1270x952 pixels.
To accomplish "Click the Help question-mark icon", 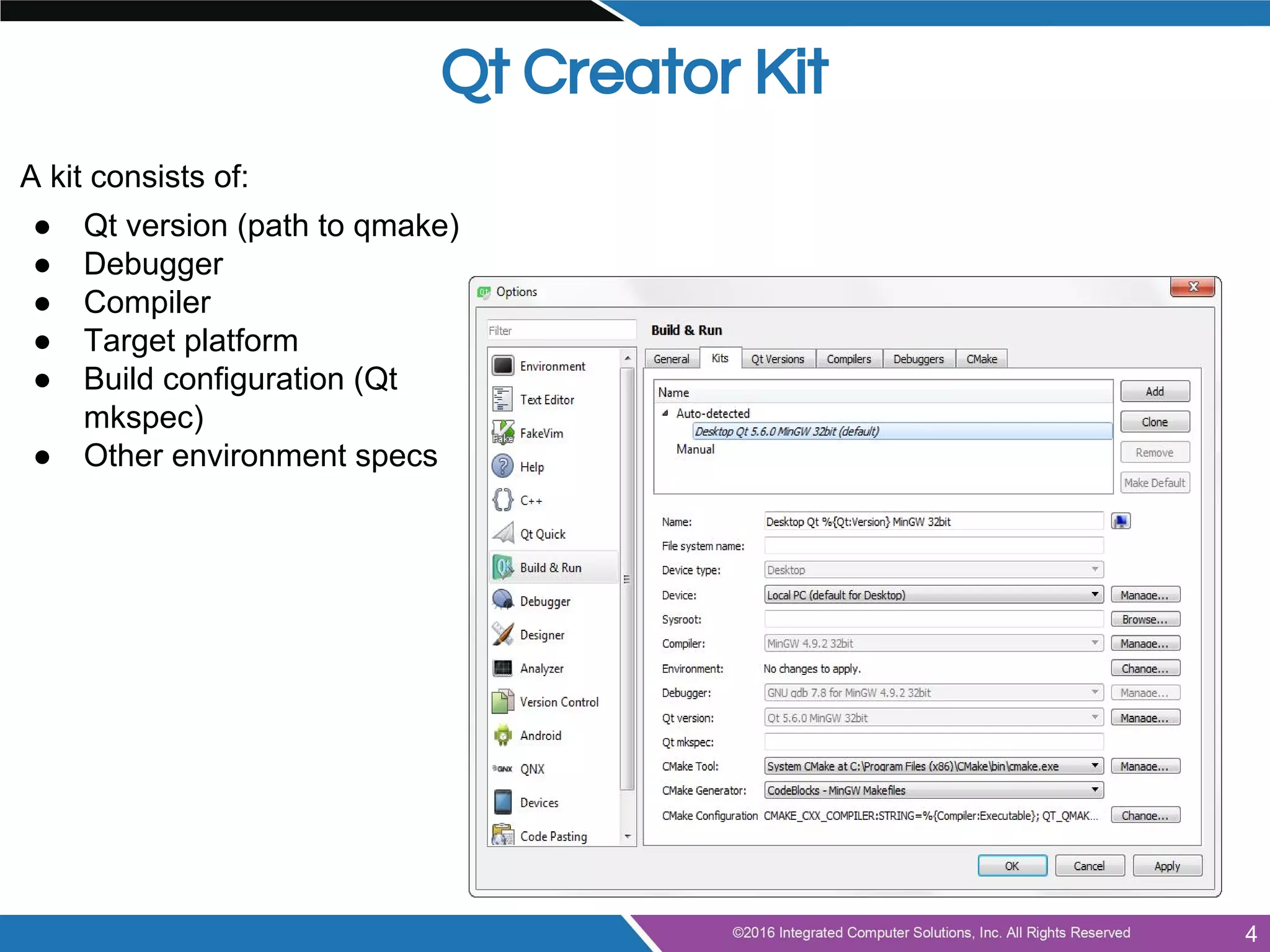I will (503, 466).
